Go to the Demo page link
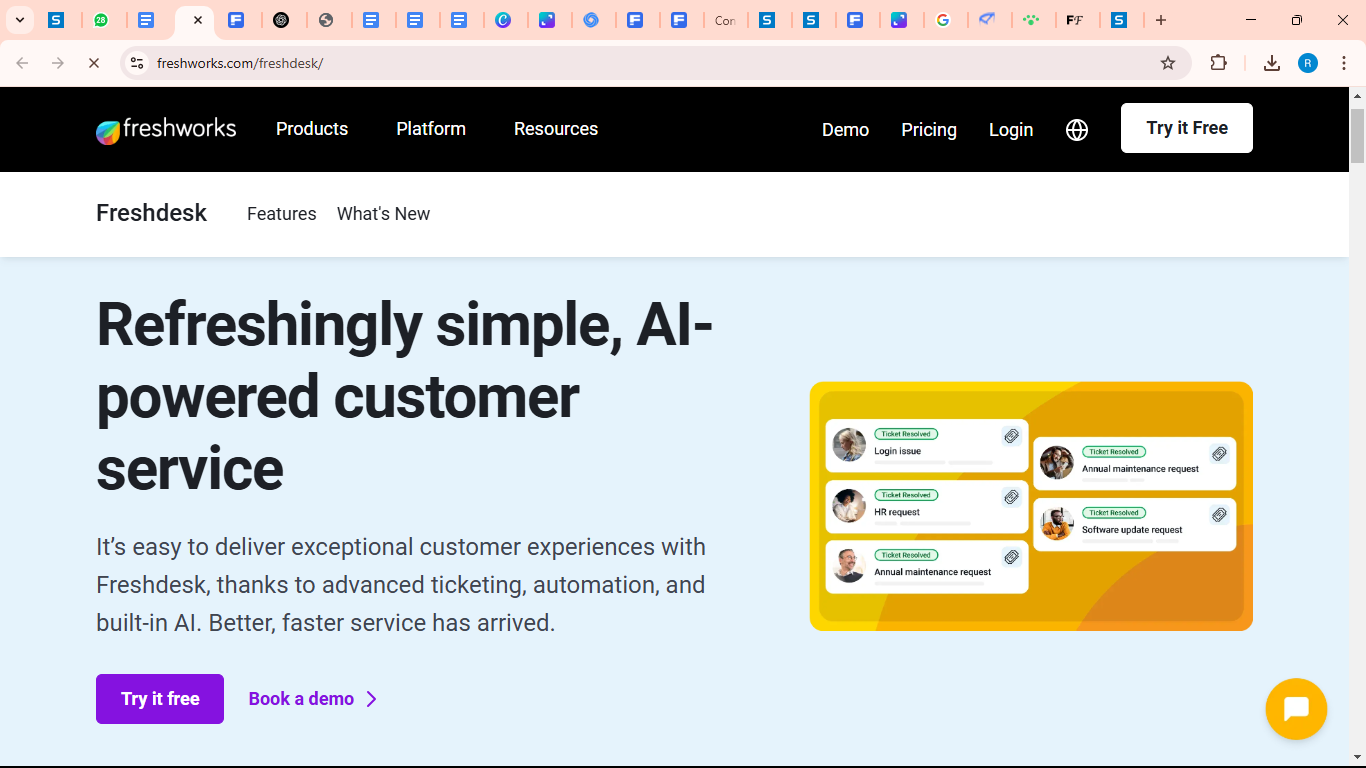The image size is (1366, 768). 845,130
